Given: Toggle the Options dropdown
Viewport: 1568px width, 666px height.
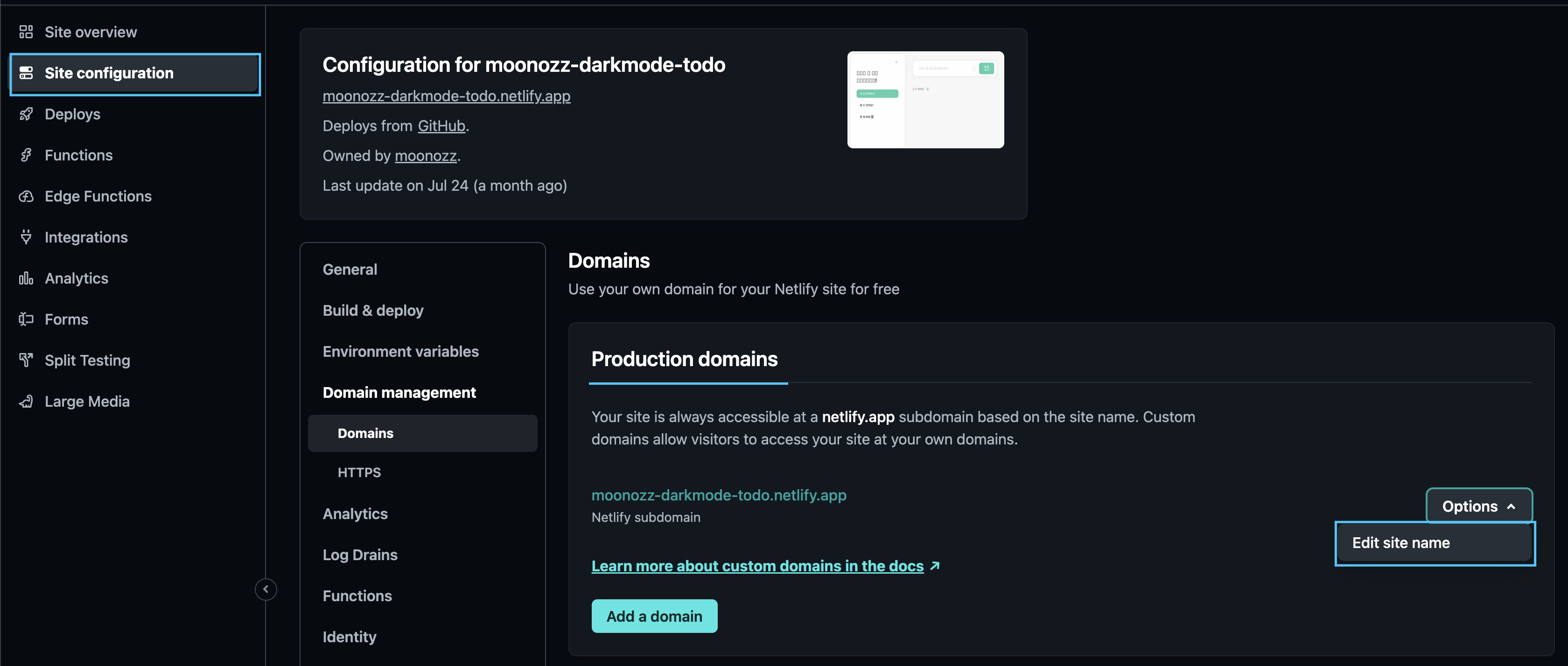Looking at the screenshot, I should pos(1478,506).
